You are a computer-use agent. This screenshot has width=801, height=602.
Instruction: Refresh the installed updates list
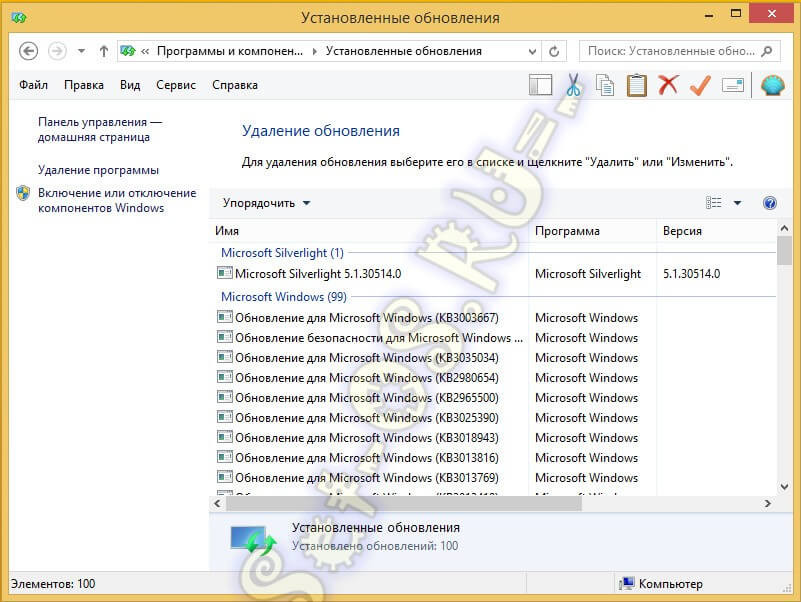point(554,51)
